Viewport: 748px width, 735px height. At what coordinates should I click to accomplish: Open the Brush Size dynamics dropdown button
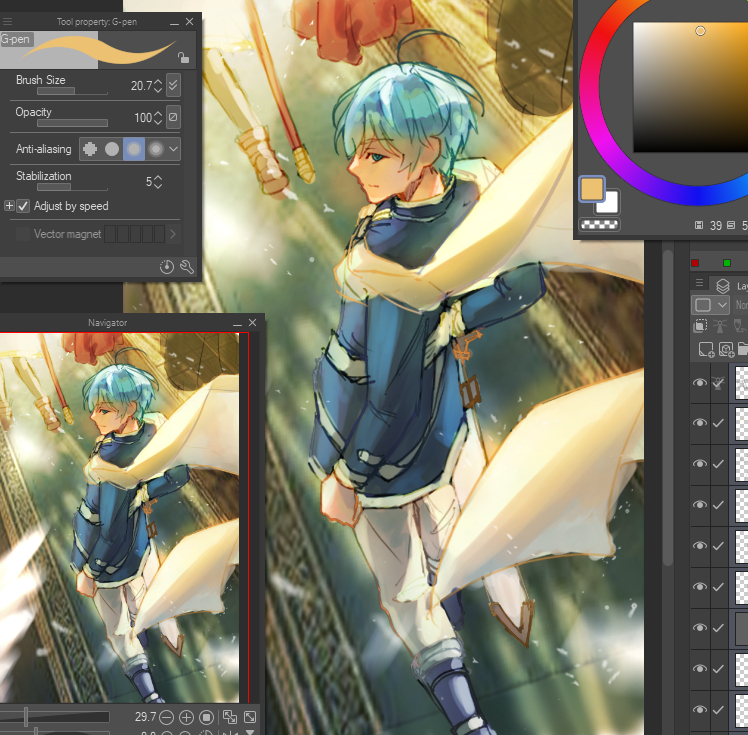[173, 85]
